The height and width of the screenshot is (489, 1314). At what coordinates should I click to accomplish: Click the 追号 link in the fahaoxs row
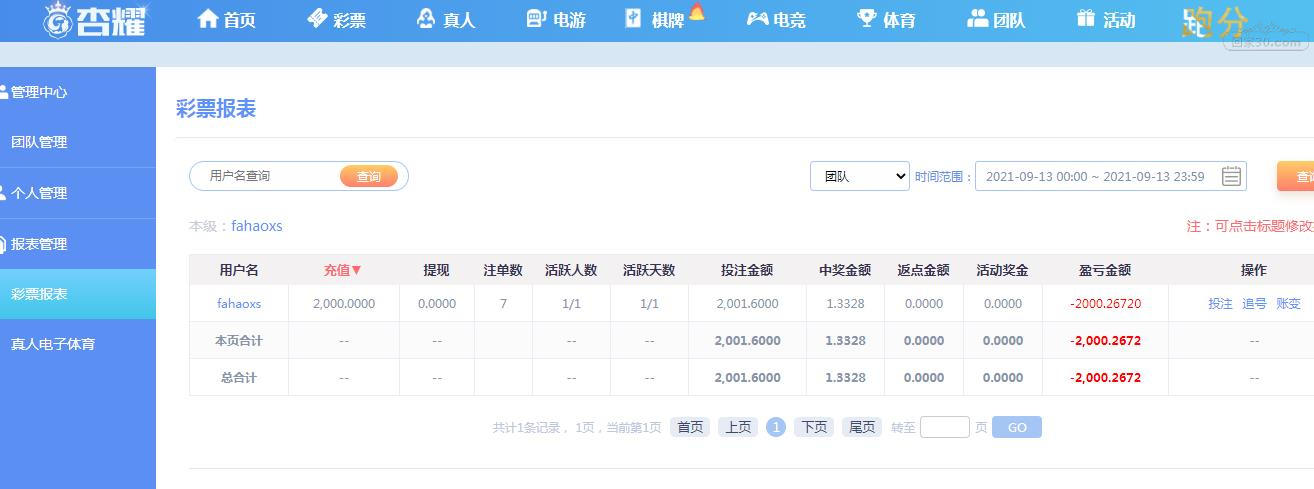tap(1254, 303)
